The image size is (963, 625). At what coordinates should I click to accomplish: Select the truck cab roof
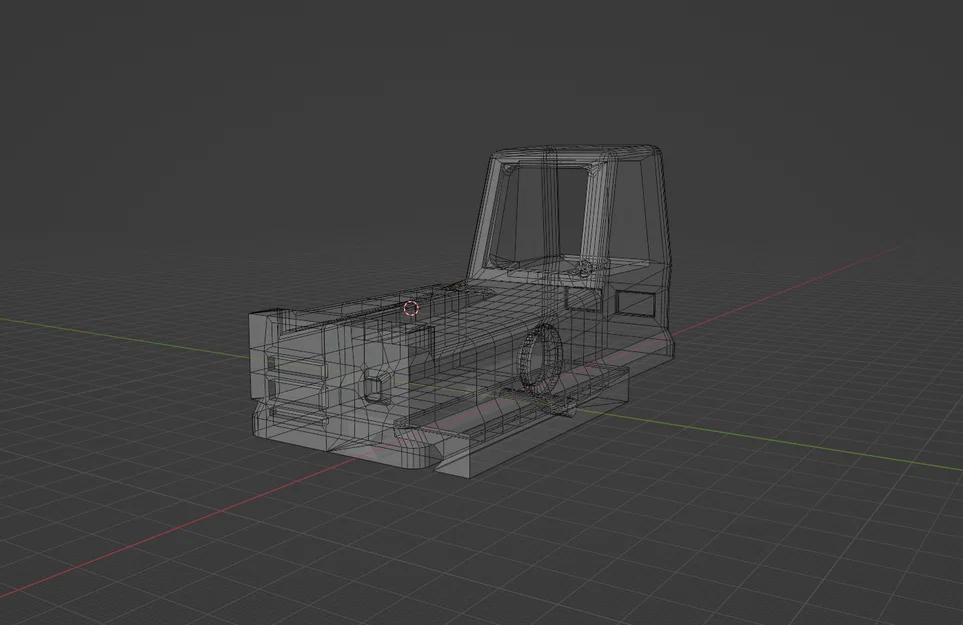point(577,153)
